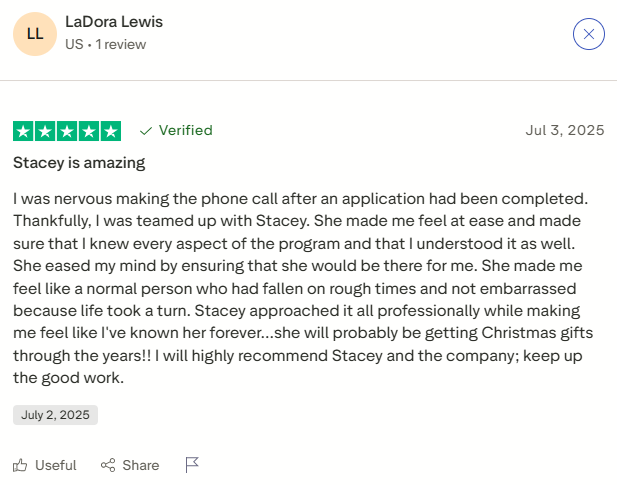This screenshot has height=485, width=617.
Task: Click the third green rating star
Action: pyautogui.click(x=67, y=131)
